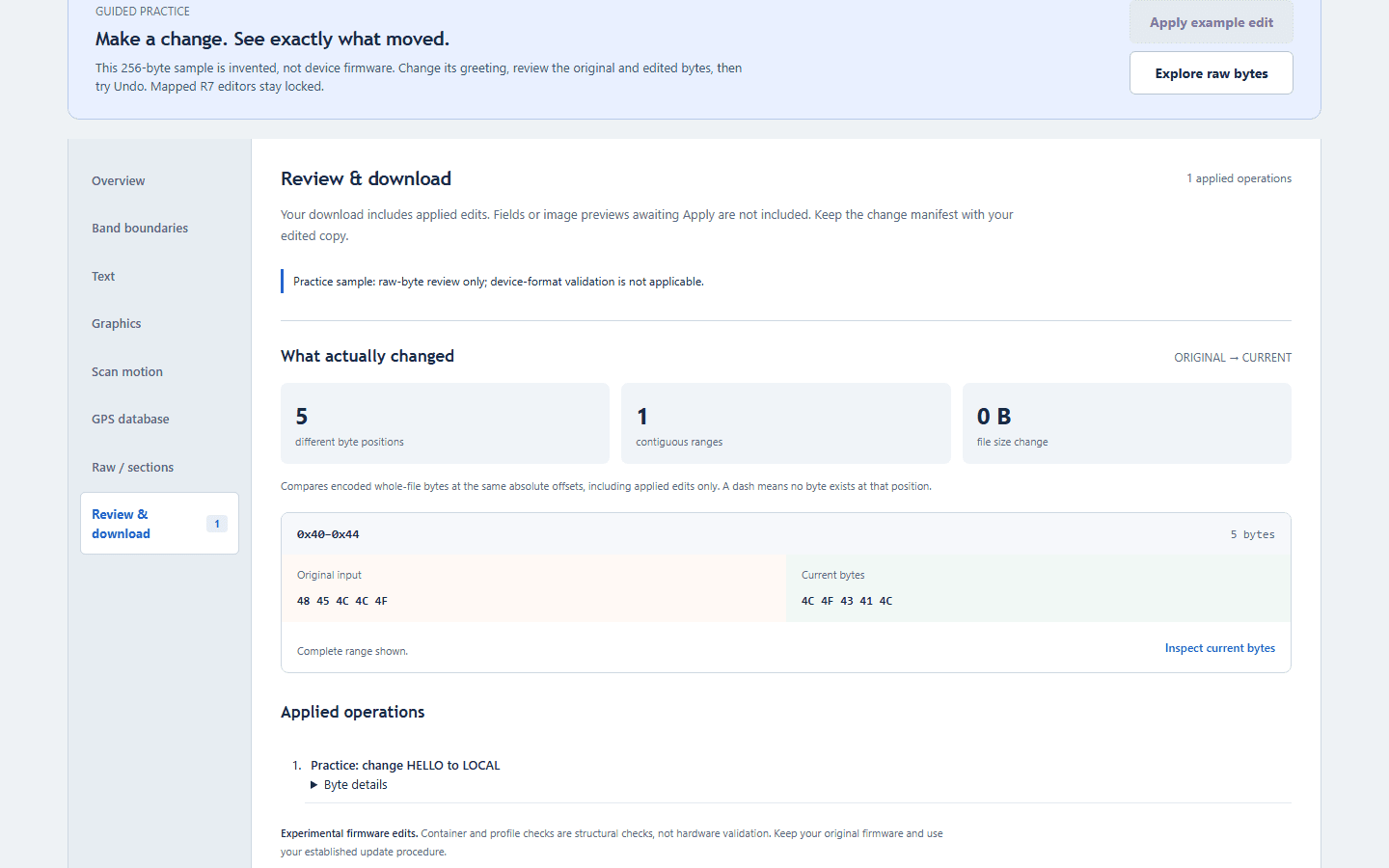Image resolution: width=1389 pixels, height=868 pixels.
Task: Click the 'Complete range shown.' note
Action: pyautogui.click(x=352, y=652)
